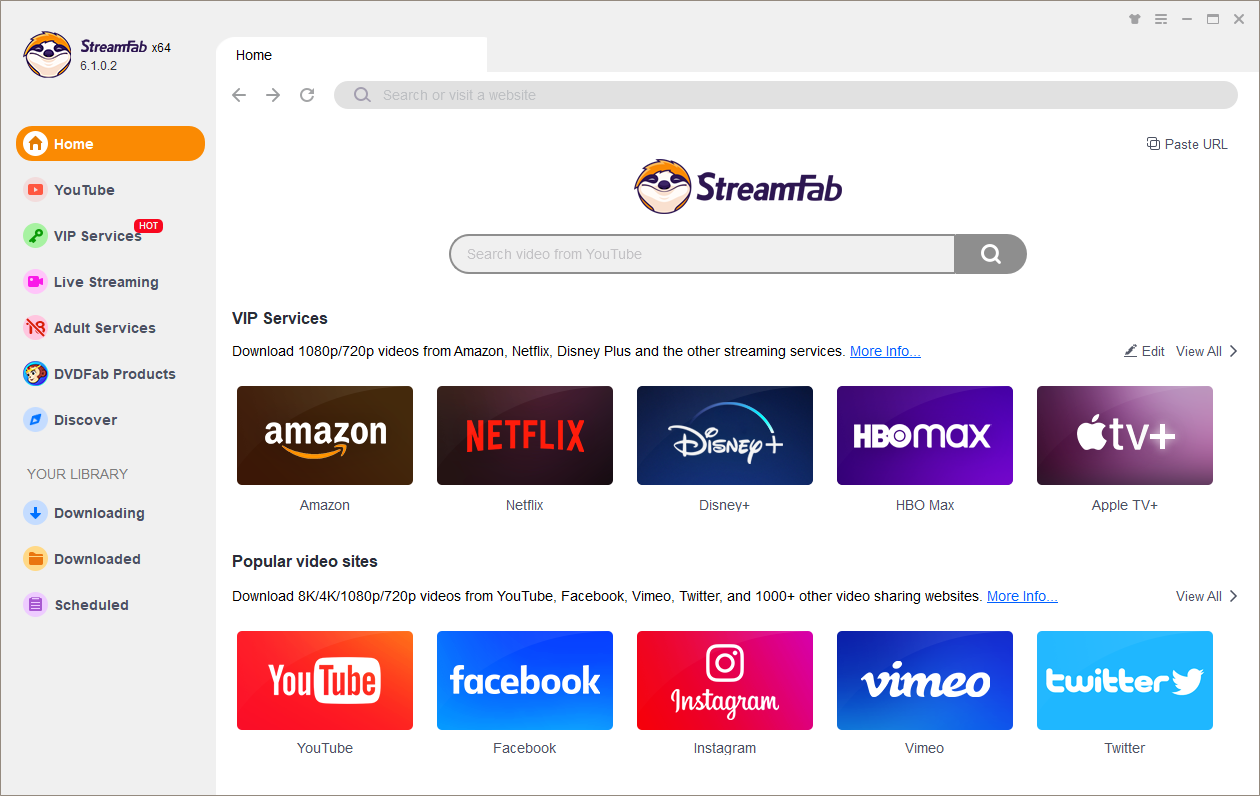This screenshot has width=1260, height=796.
Task: Open the Scheduled list icon
Action: pos(36,605)
